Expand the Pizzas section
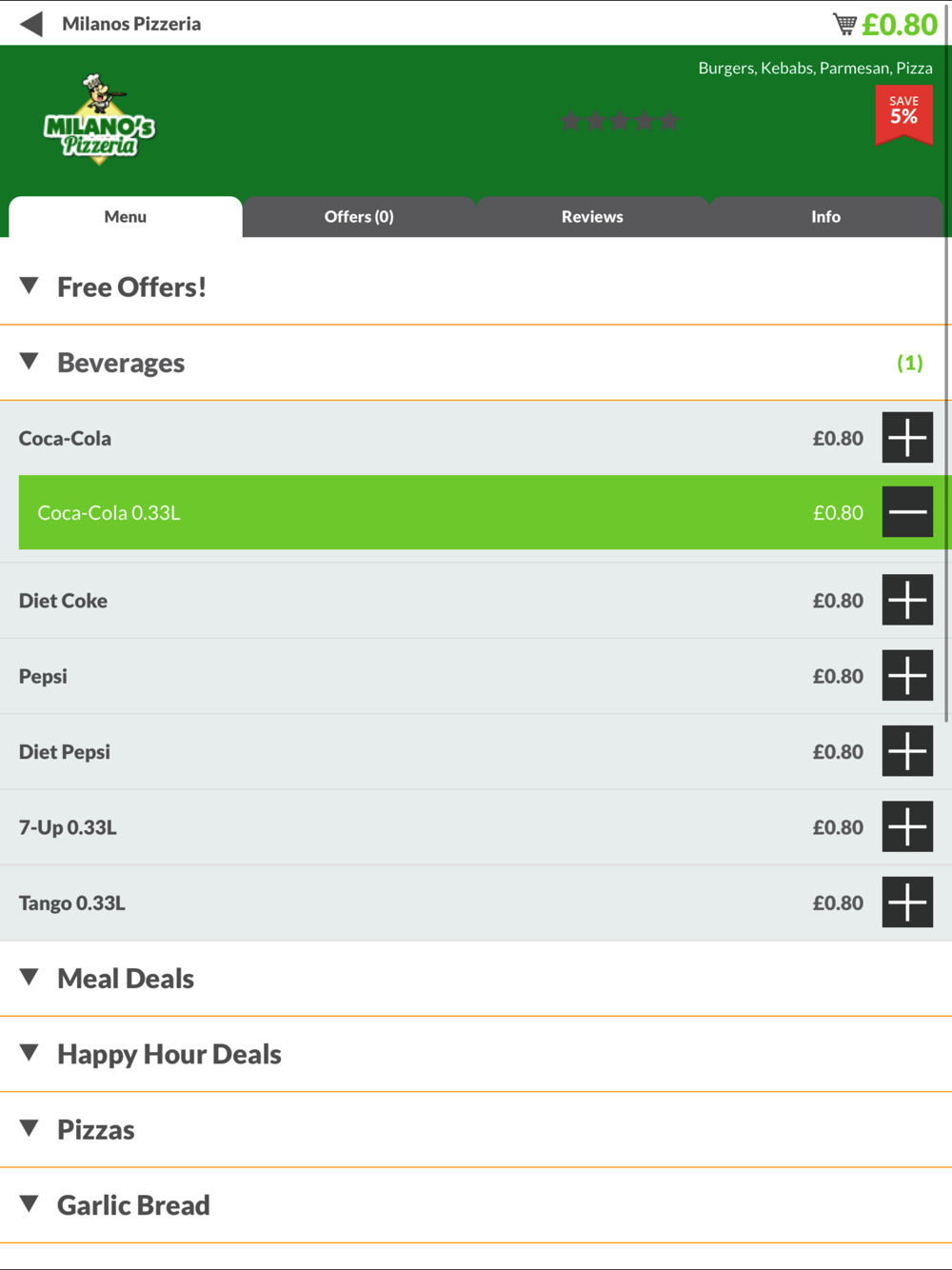 [476, 1130]
